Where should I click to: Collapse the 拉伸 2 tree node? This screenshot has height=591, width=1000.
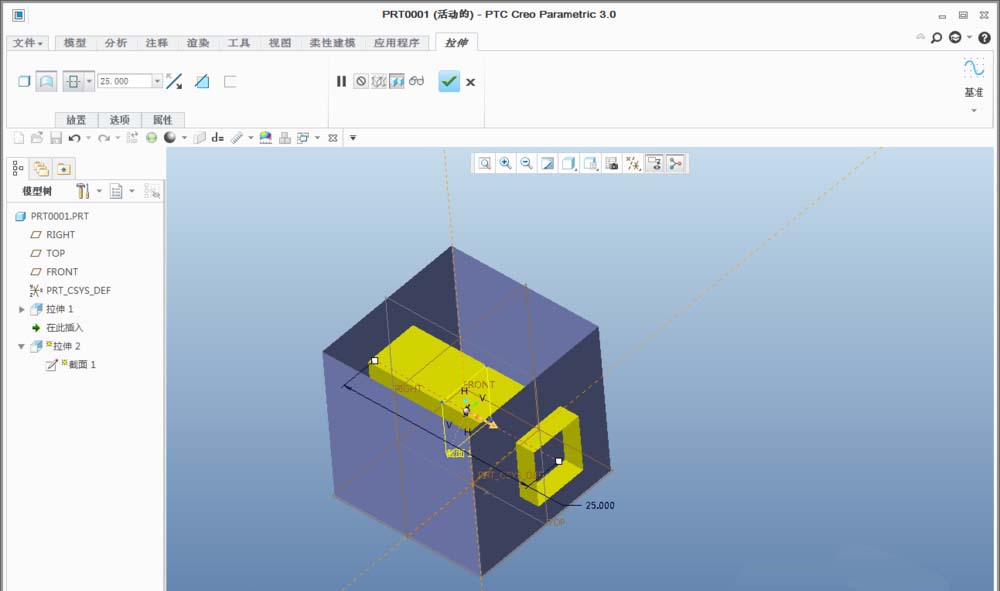tap(22, 346)
